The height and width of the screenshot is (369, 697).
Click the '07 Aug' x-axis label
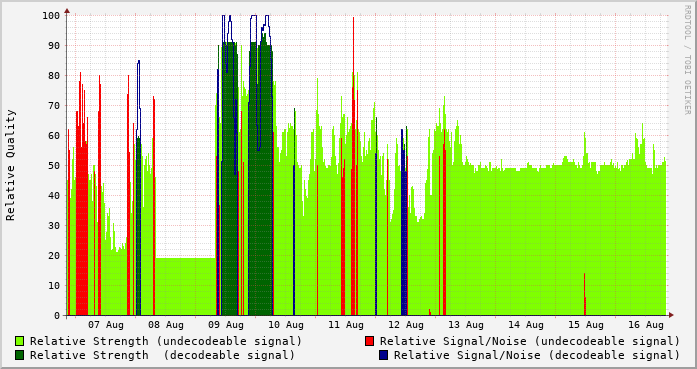pyautogui.click(x=106, y=325)
